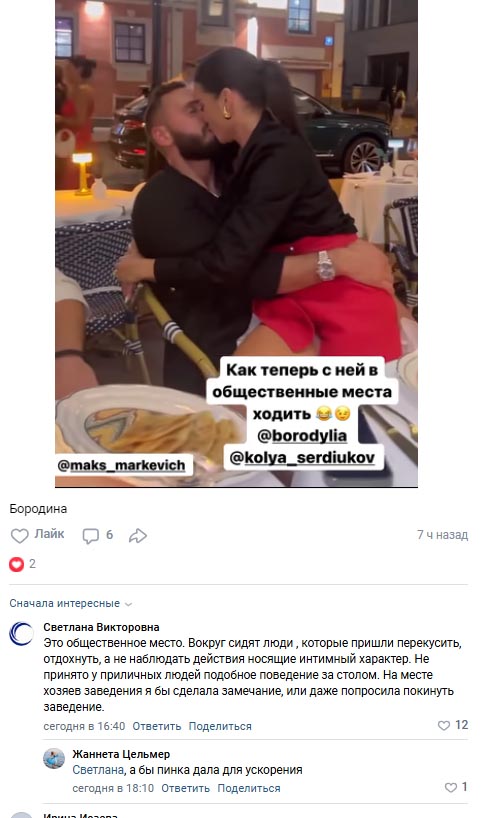Open the attached photo thumbnail
Screen dimensions: 484x818
tap(236, 244)
